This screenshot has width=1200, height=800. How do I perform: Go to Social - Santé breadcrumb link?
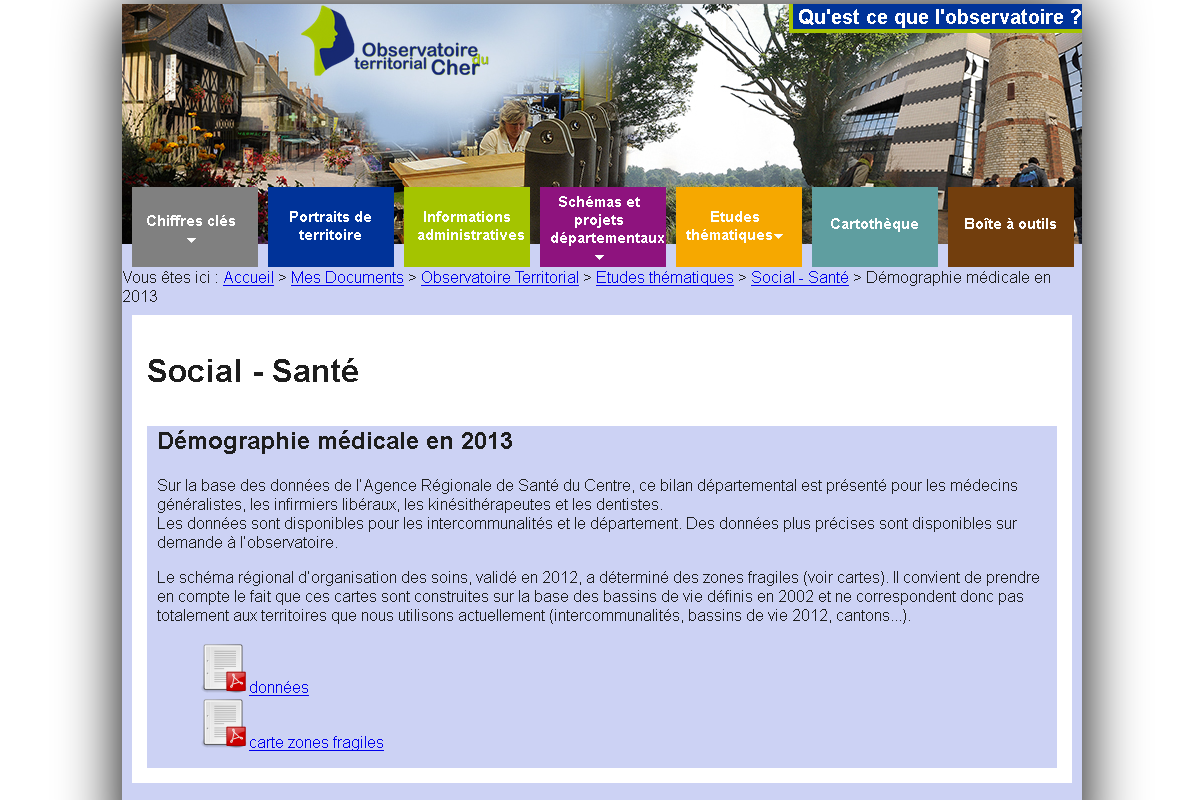pos(800,278)
